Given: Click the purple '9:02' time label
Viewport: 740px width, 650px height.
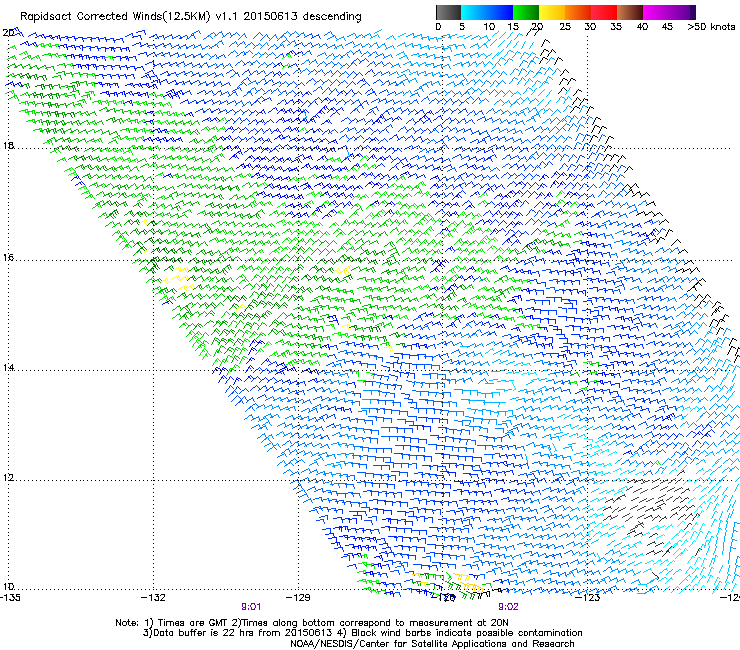Looking at the screenshot, I should (x=508, y=607).
